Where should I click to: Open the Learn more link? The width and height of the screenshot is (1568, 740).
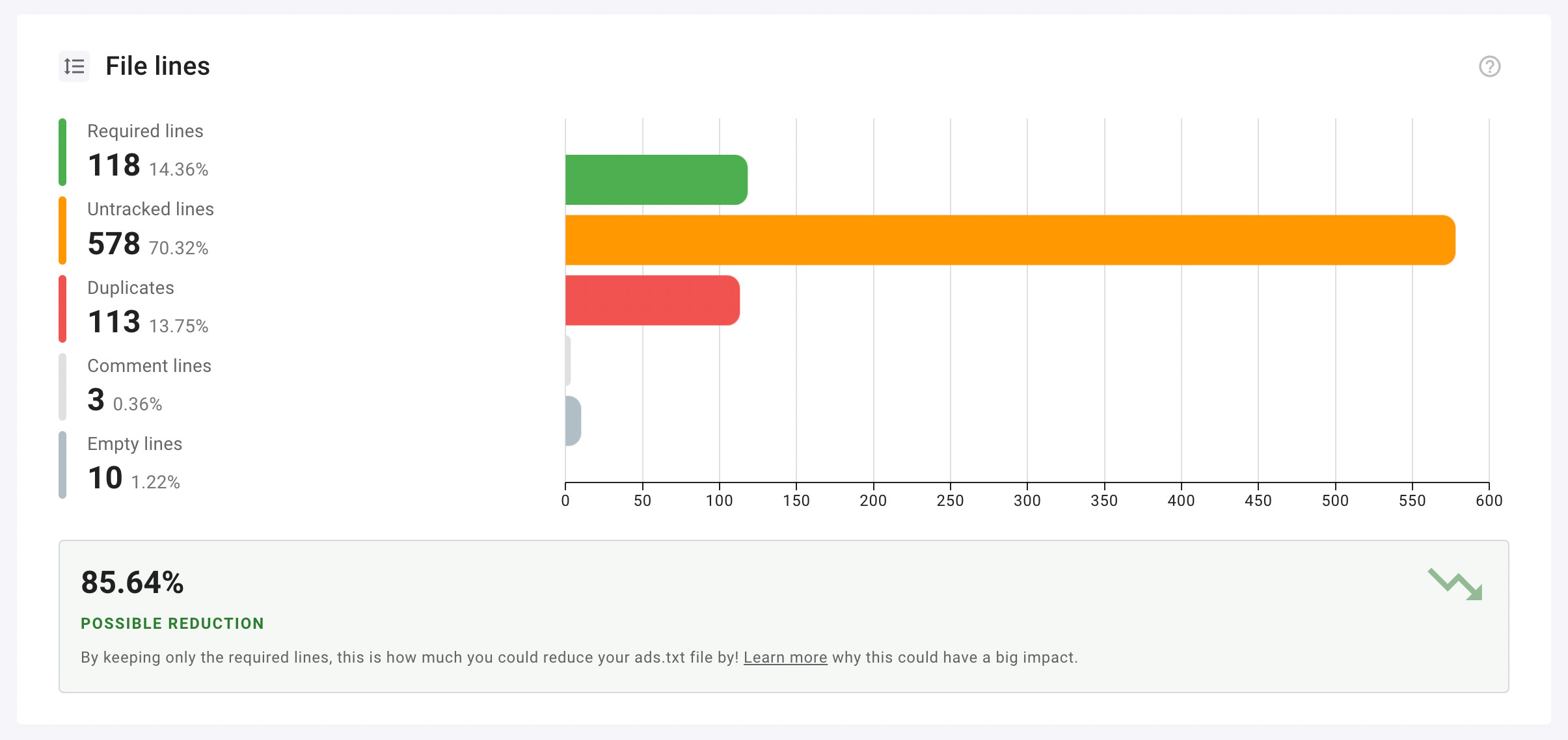point(785,657)
